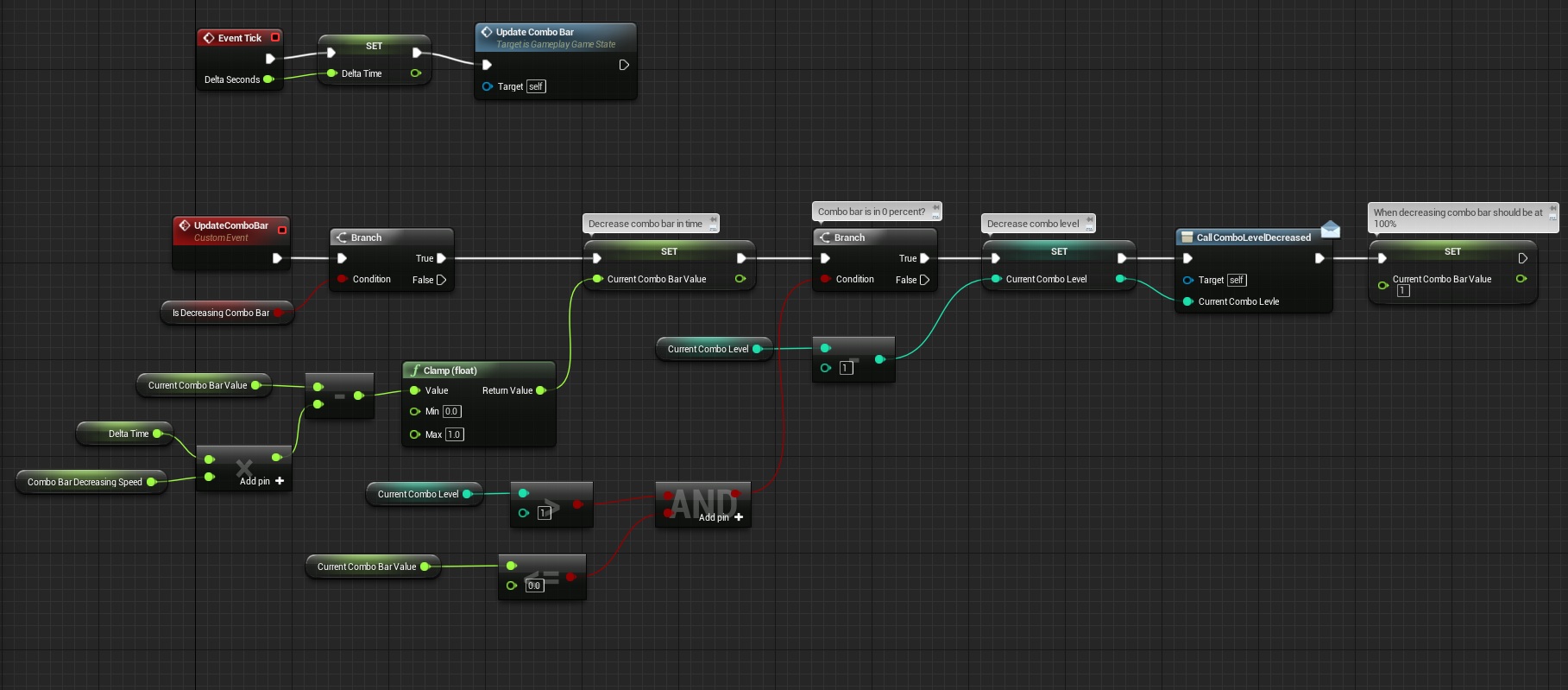Image resolution: width=1568 pixels, height=690 pixels.
Task: Edit the greater-than node's value field
Action: click(545, 513)
